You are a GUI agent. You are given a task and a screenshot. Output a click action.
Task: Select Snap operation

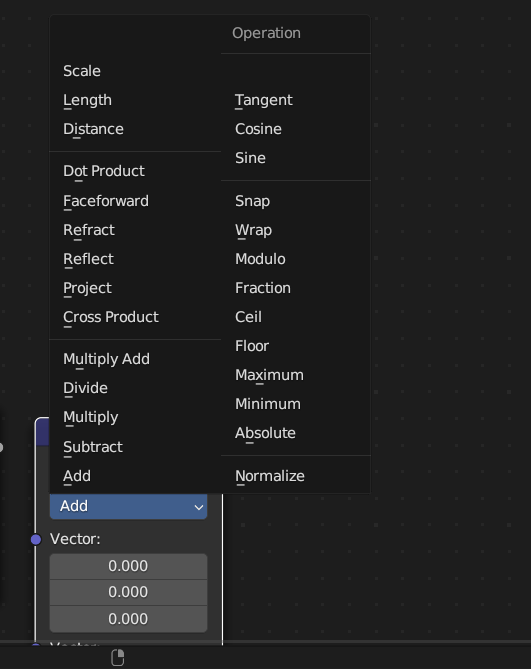click(296, 201)
